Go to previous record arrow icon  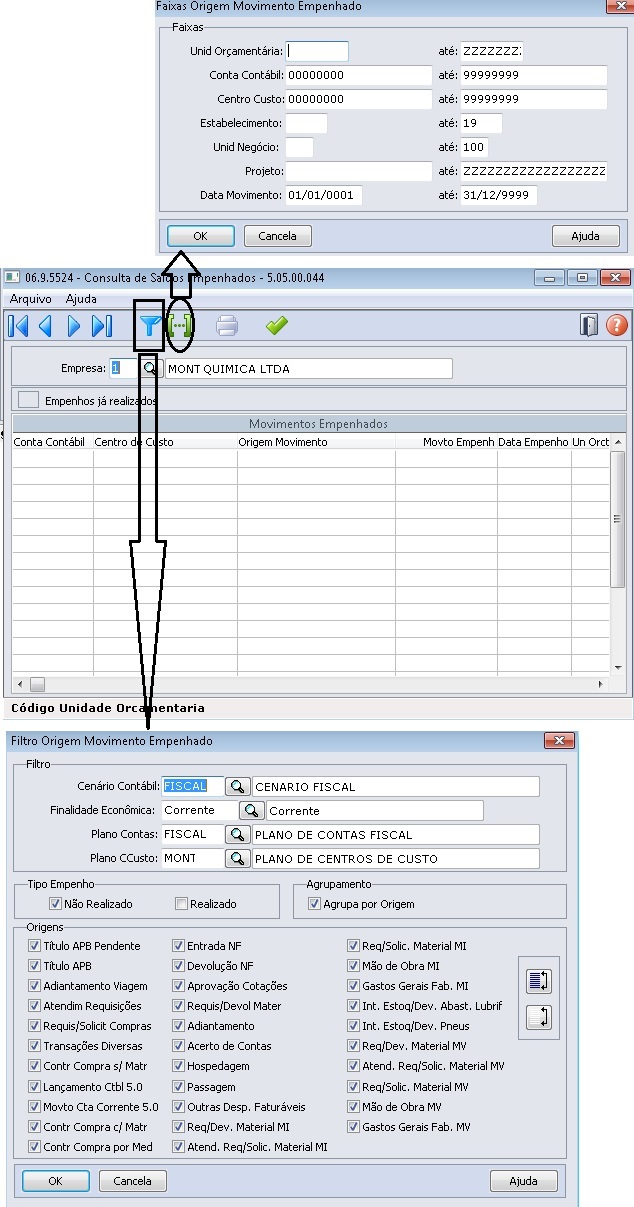tap(45, 326)
